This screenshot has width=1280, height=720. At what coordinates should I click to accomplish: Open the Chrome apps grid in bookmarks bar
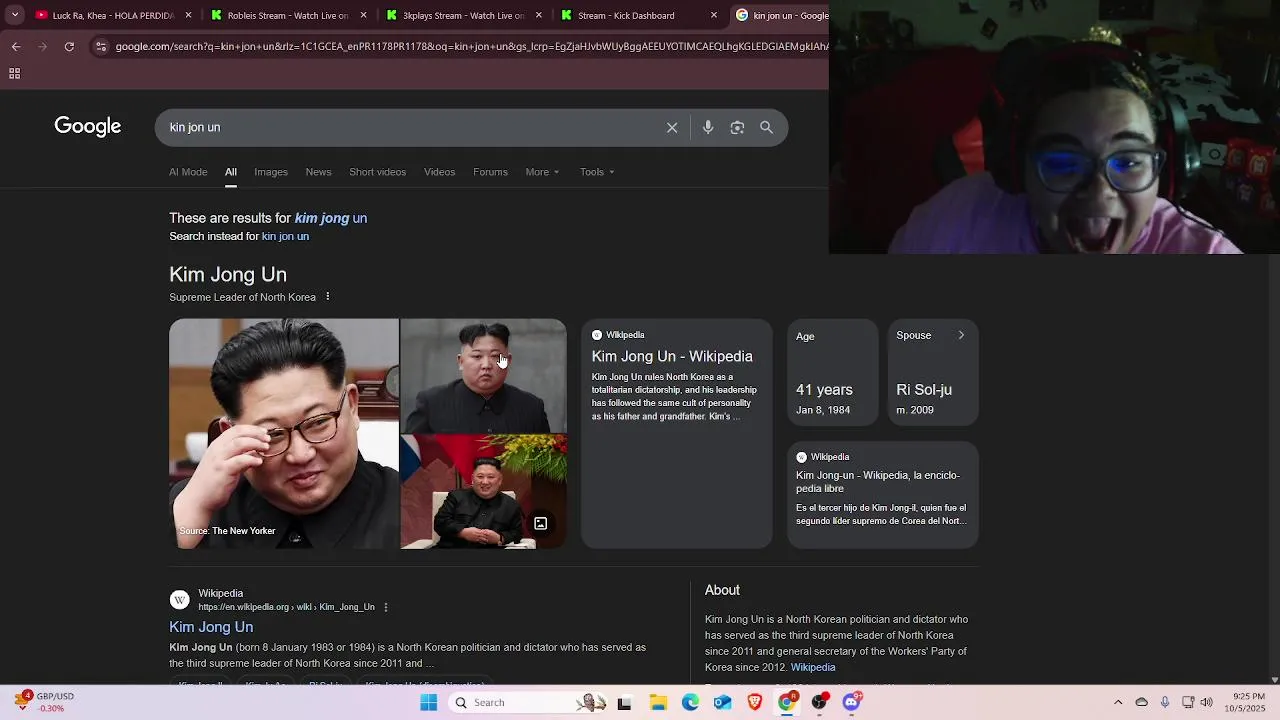coord(14,74)
